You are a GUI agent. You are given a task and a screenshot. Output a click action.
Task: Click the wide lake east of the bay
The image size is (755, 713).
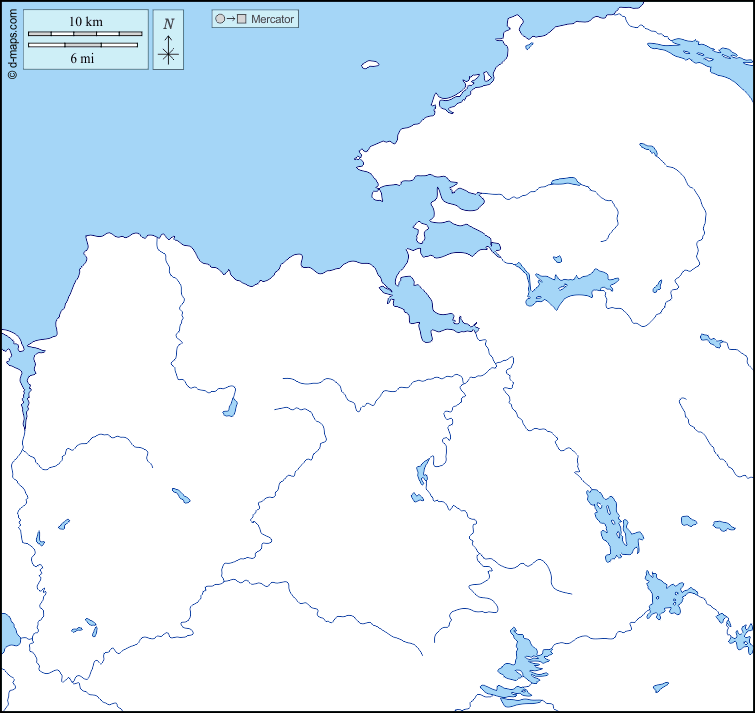click(570, 288)
